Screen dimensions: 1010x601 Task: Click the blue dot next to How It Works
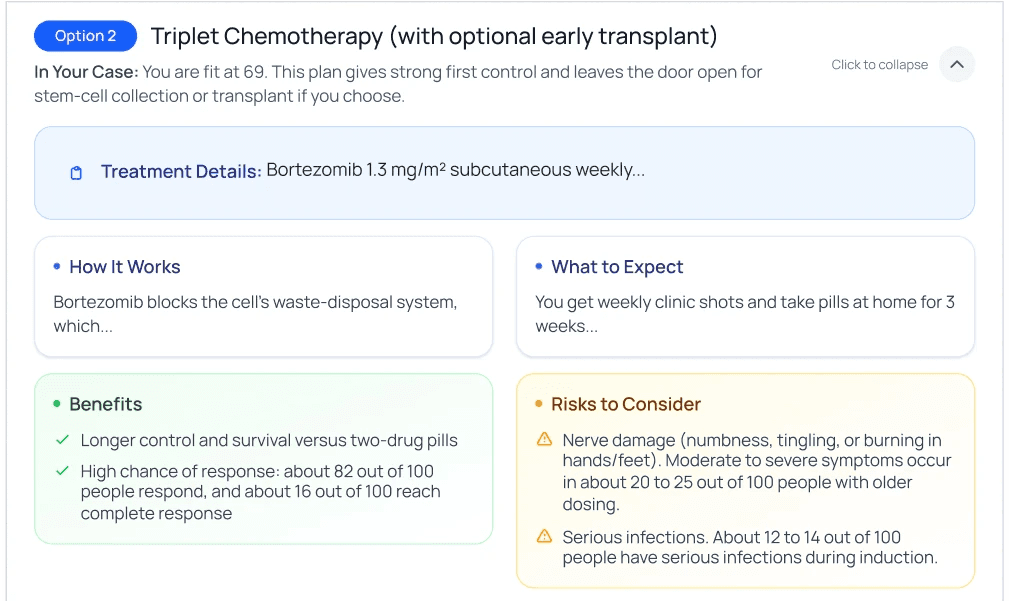pyautogui.click(x=57, y=266)
